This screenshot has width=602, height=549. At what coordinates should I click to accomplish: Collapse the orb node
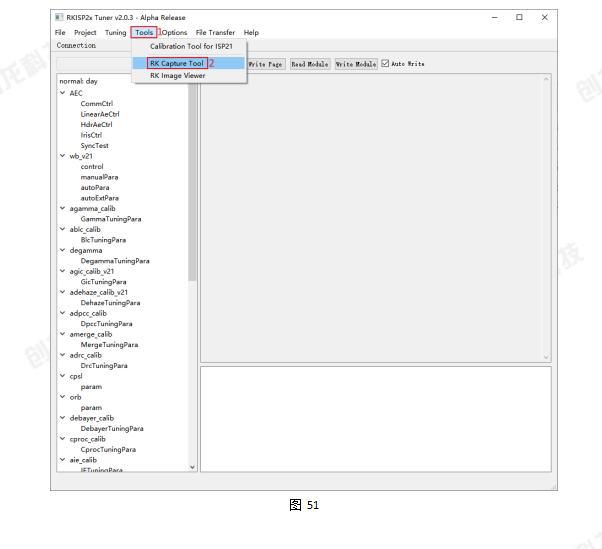pos(63,397)
